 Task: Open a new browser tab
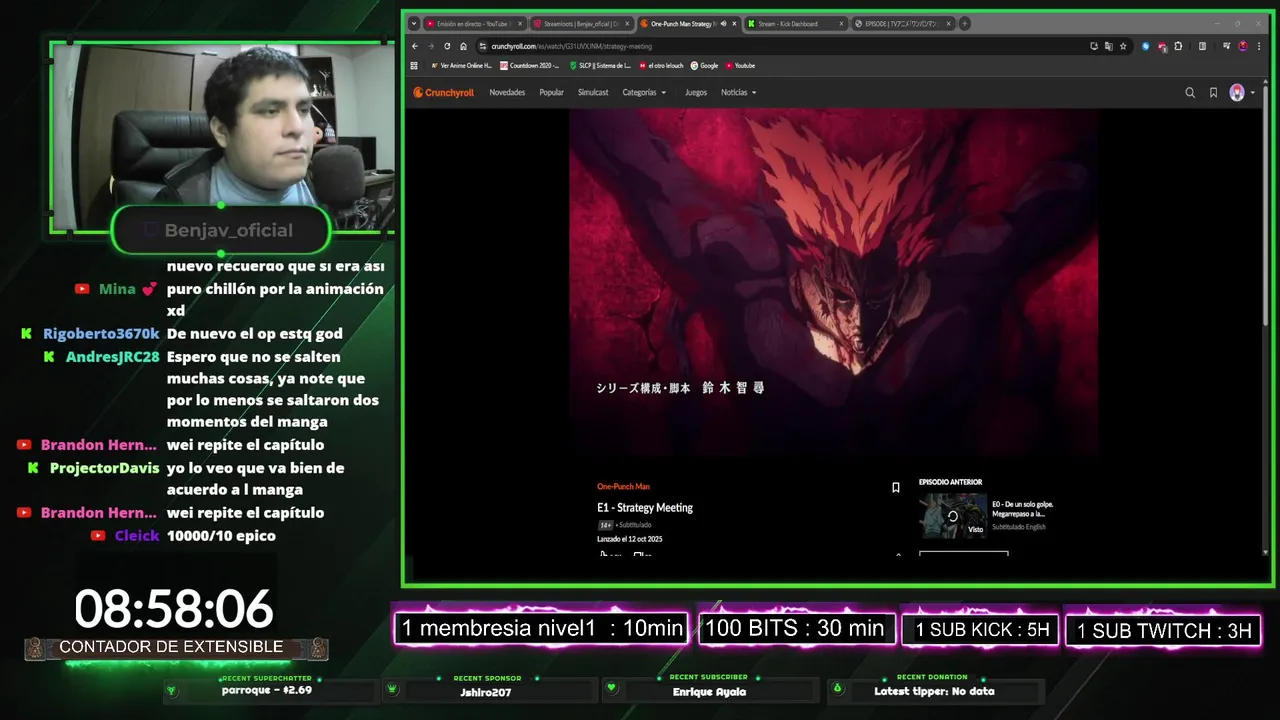(965, 24)
